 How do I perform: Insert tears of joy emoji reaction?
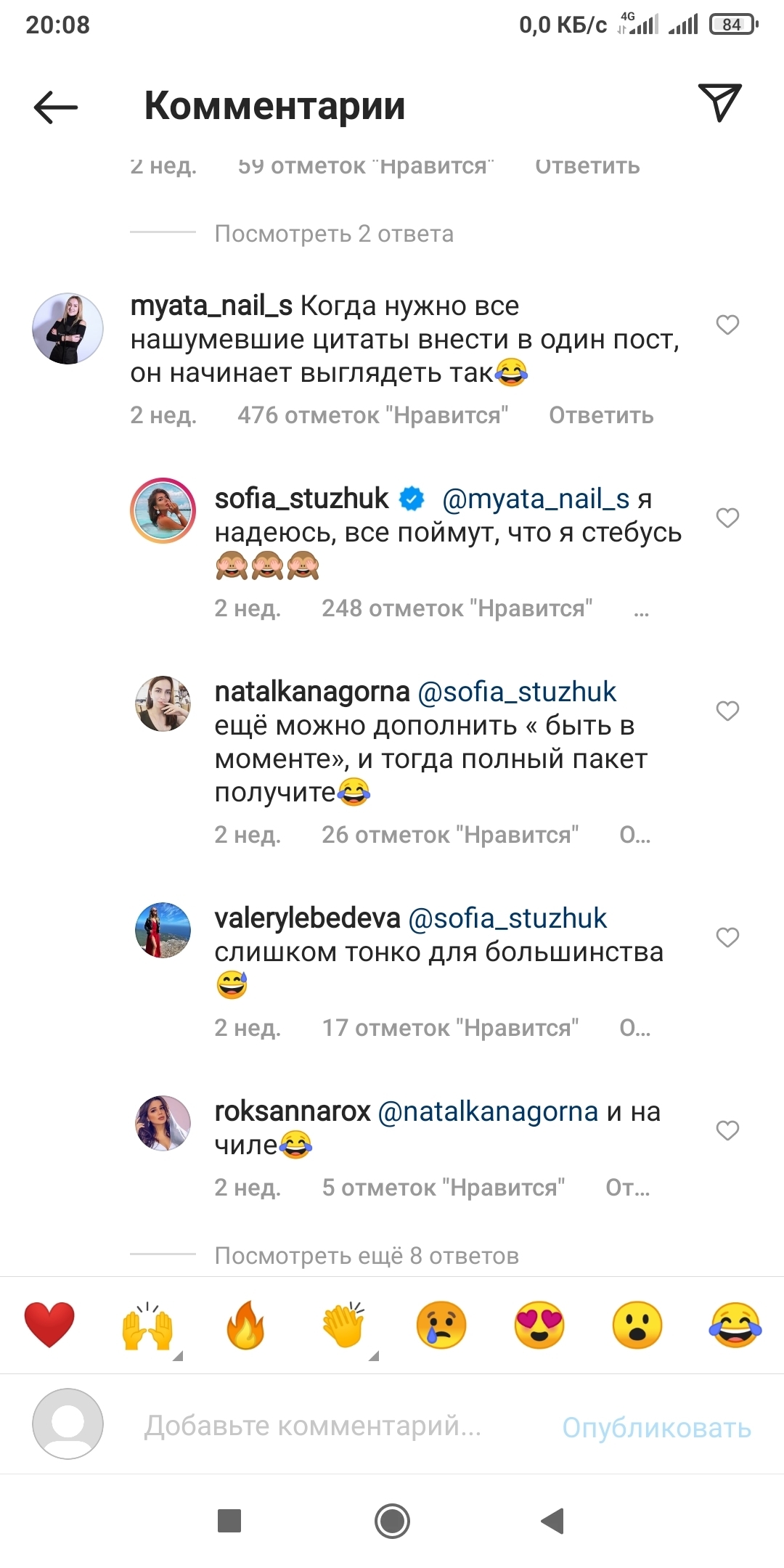(735, 1325)
